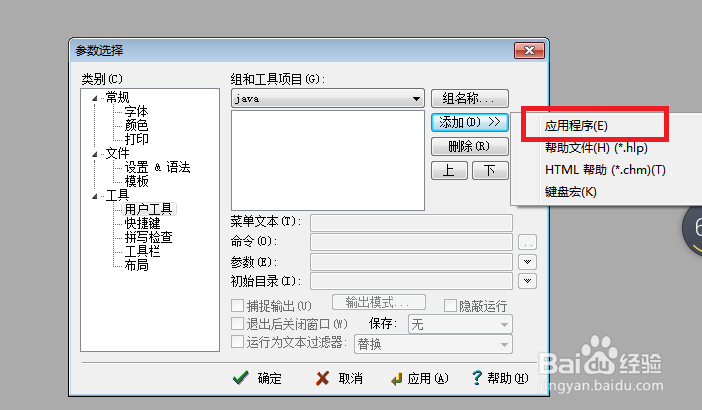Choose HTML 帮助 (*.chm)(T) entry
The height and width of the screenshot is (410, 702).
pyautogui.click(x=605, y=170)
